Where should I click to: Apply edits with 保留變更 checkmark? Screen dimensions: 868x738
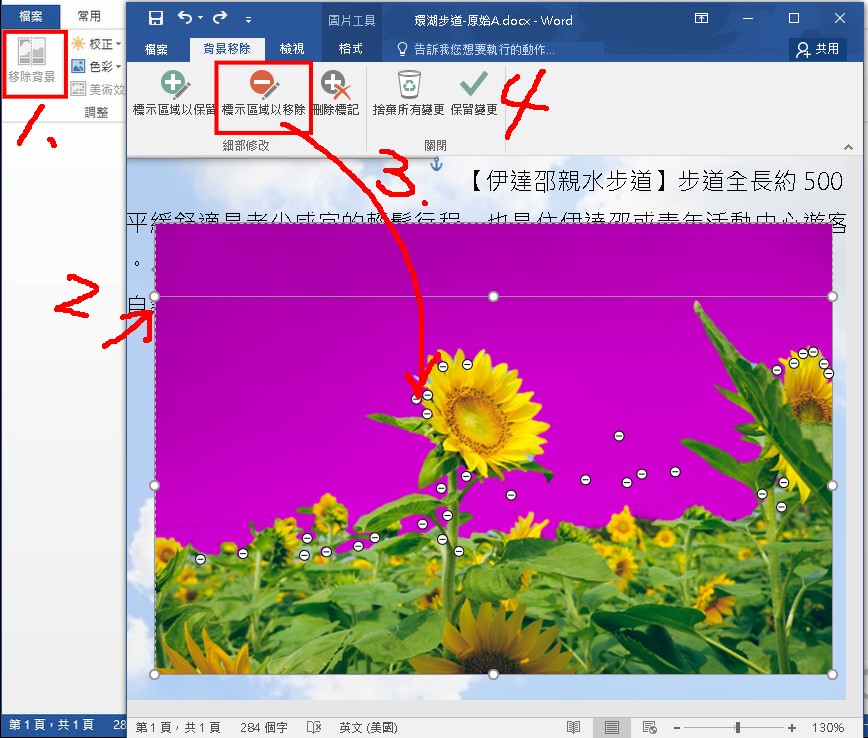tap(473, 93)
